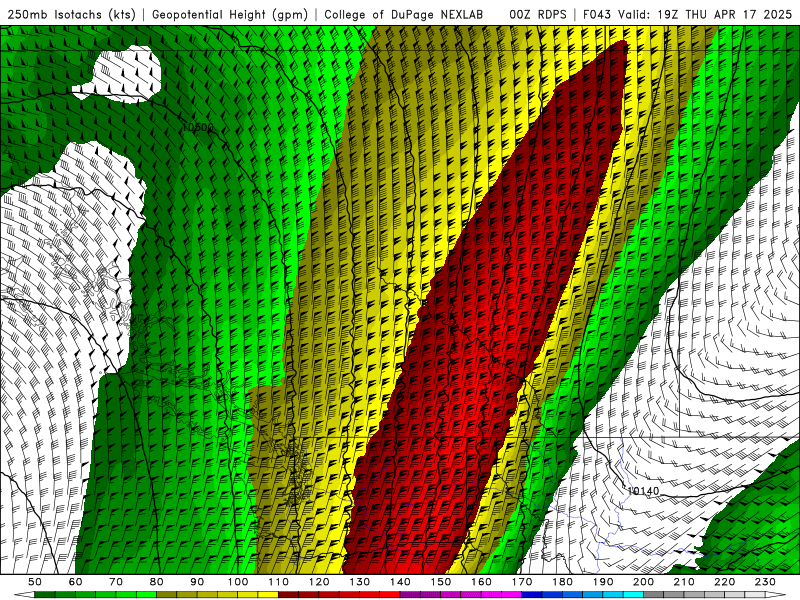Click the 70 value on the color scale
Viewport: 800px width, 600px height.
116,582
